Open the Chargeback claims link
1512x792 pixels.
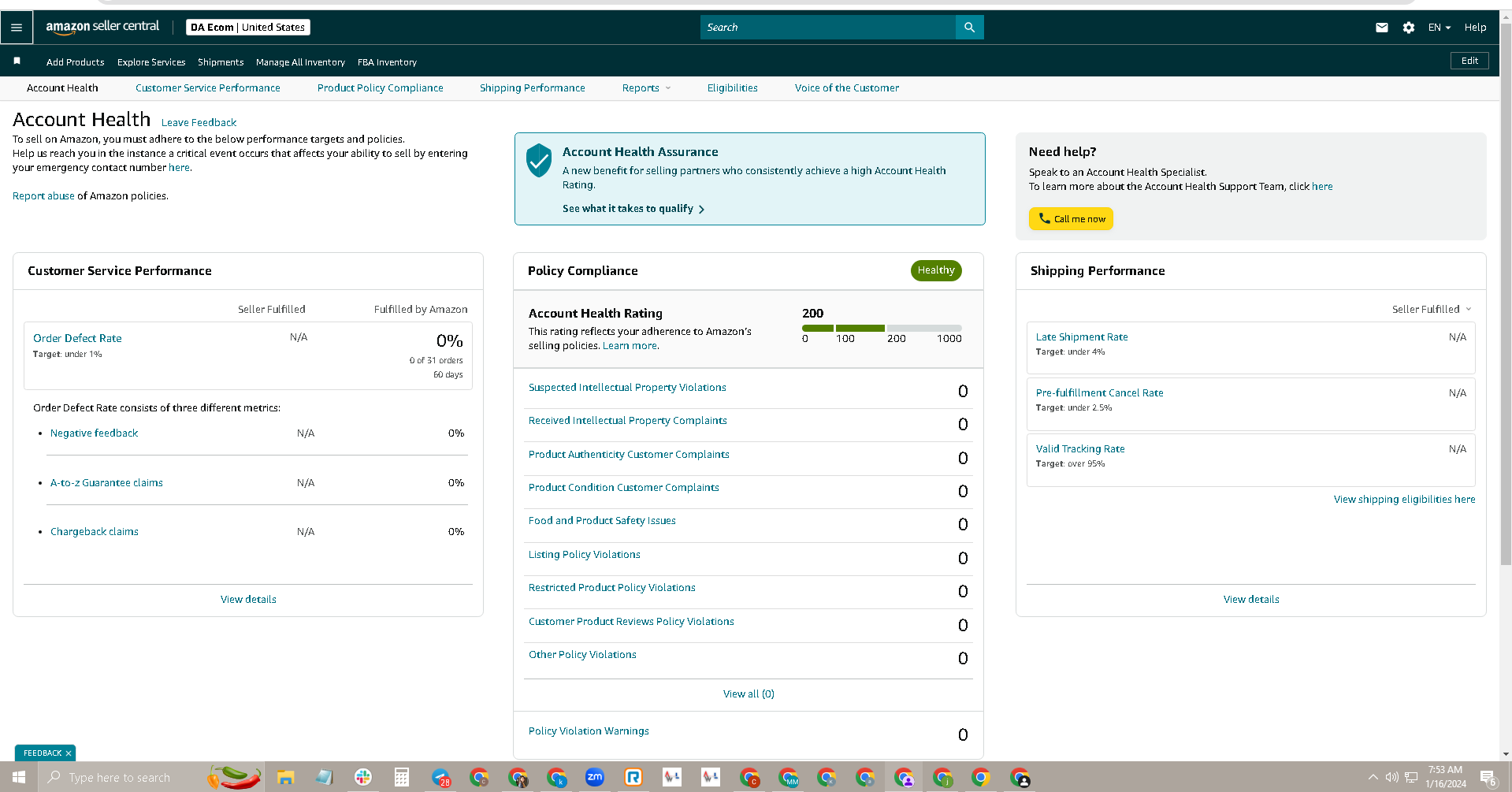click(95, 532)
